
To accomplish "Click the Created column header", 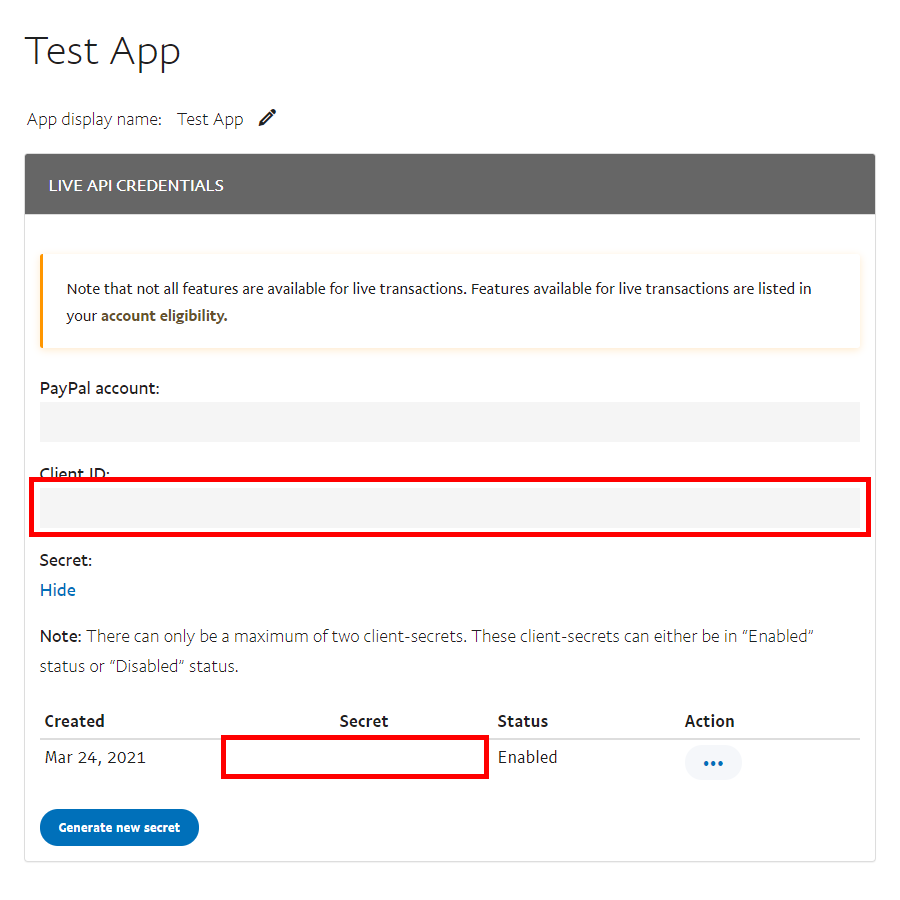I will [x=75, y=721].
